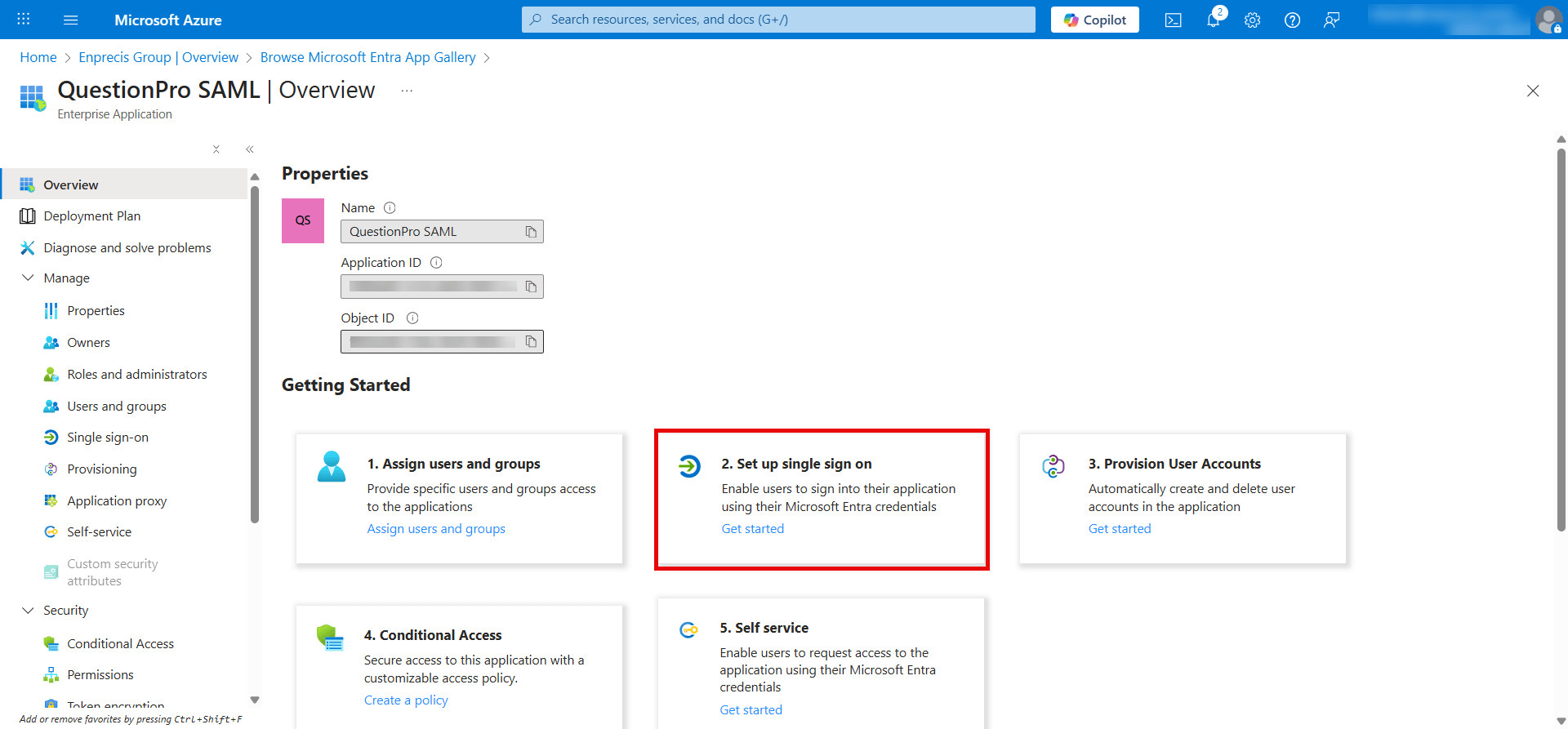The height and width of the screenshot is (729, 1568).
Task: Click the Microsoft Azure portal title
Action: (x=168, y=20)
